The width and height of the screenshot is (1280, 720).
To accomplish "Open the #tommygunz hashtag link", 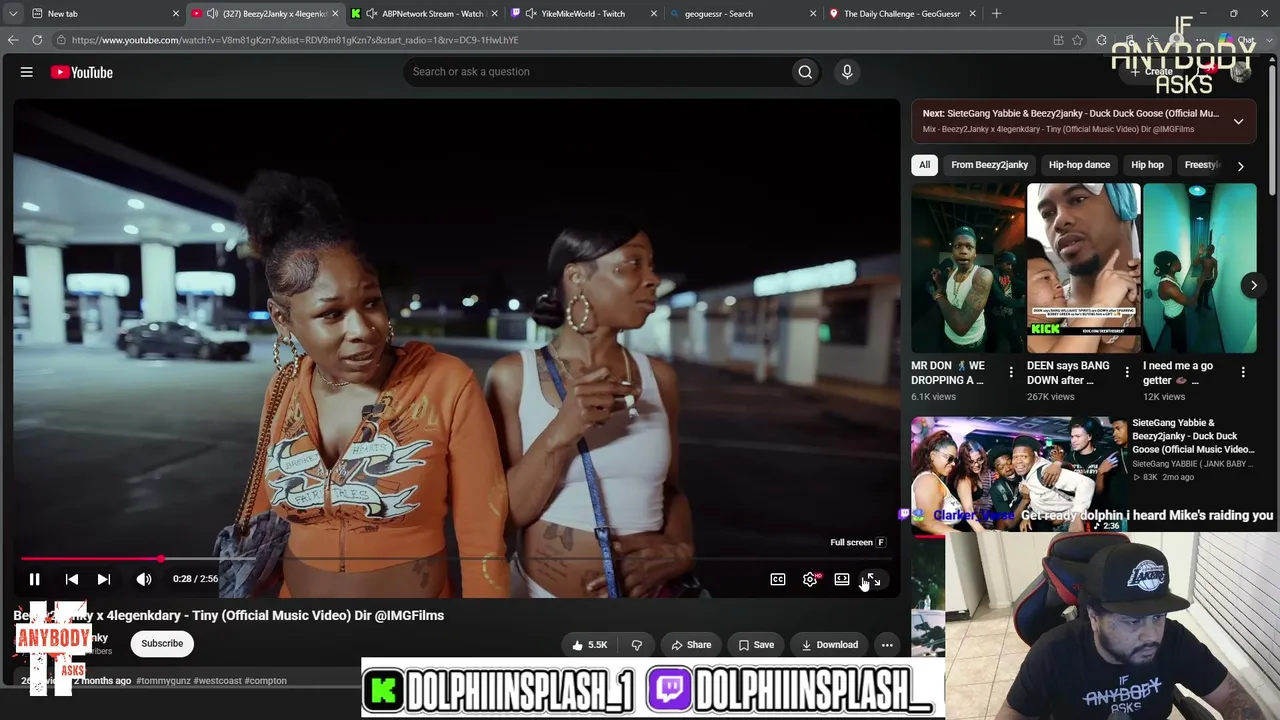I will coord(163,681).
